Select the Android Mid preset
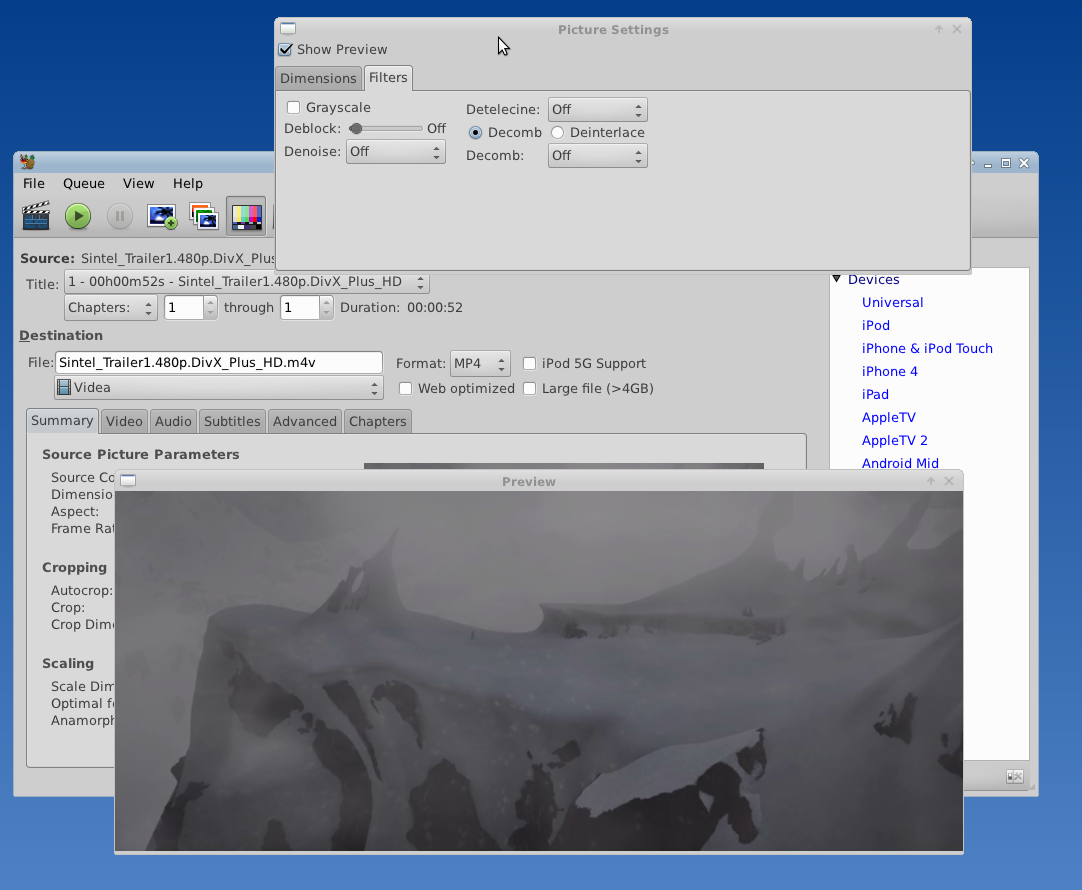The image size is (1082, 890). 900,463
